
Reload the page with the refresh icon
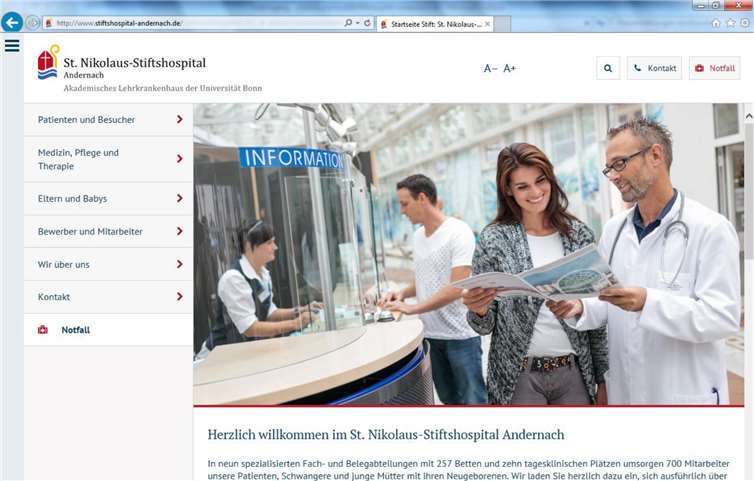click(367, 23)
